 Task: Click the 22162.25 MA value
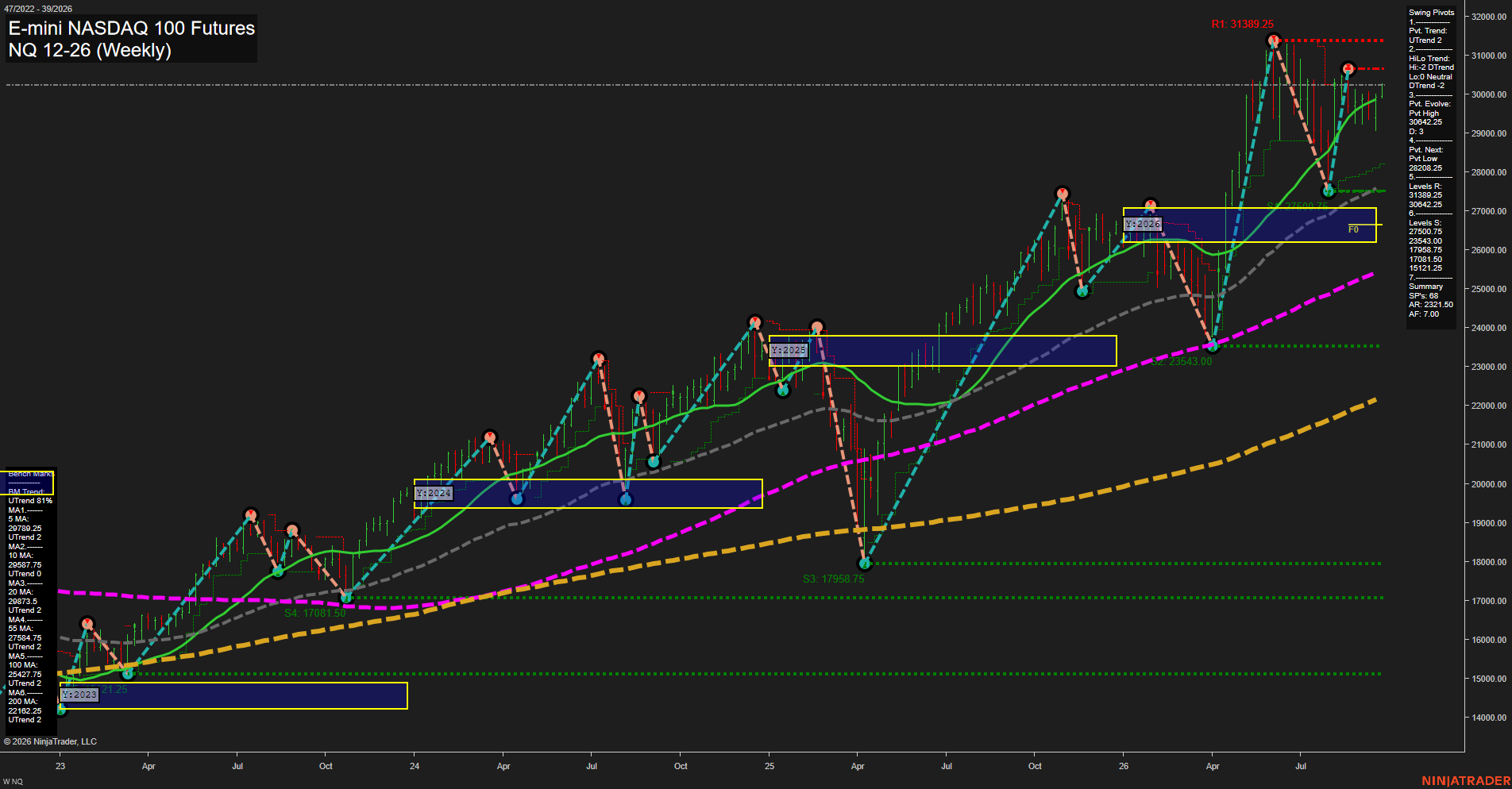[25, 711]
